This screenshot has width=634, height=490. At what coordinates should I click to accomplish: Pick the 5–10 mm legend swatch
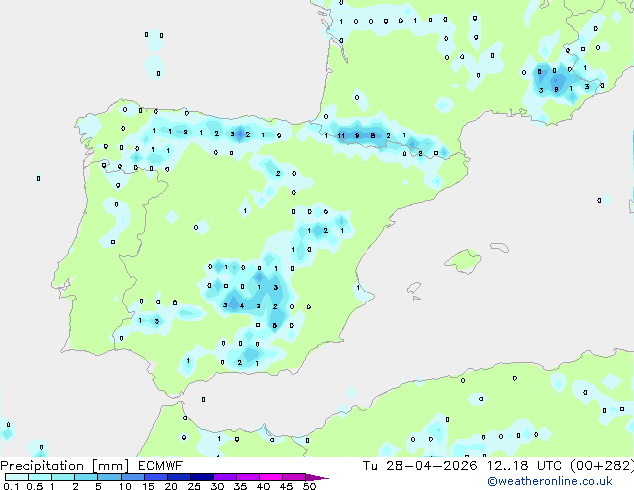tap(109, 477)
